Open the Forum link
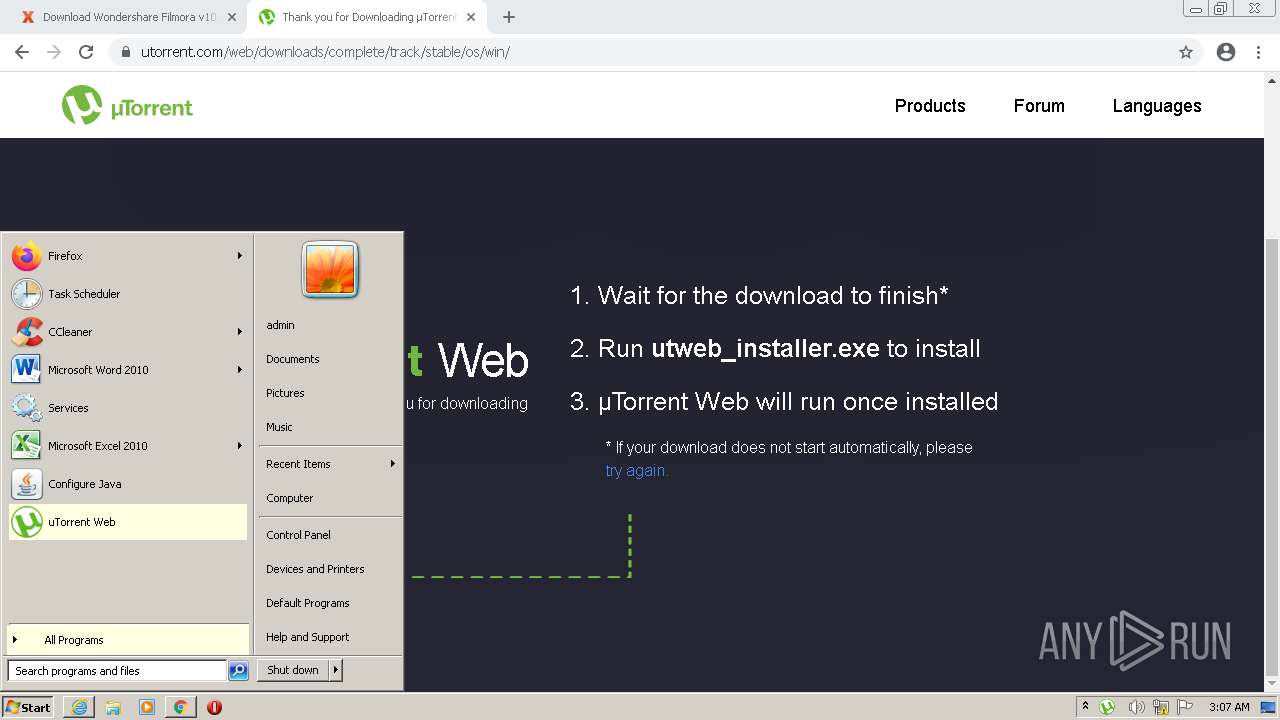1280x720 pixels. pyautogui.click(x=1039, y=106)
